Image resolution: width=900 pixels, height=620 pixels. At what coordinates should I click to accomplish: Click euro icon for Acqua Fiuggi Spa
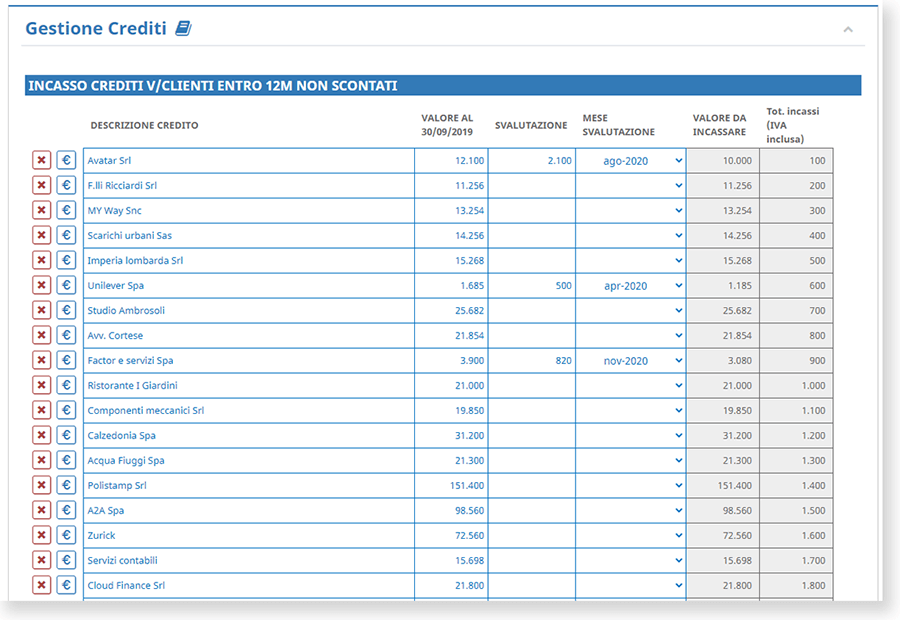click(66, 460)
